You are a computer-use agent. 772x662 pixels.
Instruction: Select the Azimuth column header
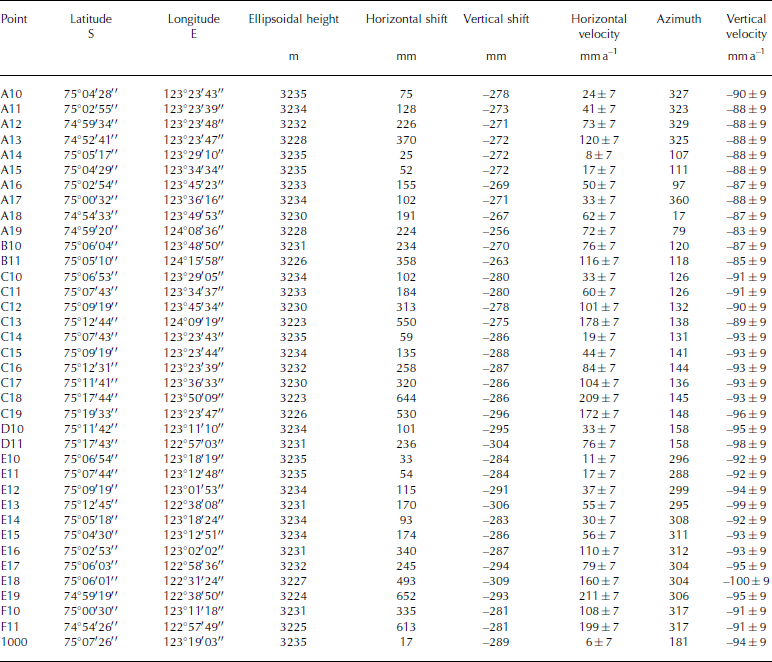pyautogui.click(x=679, y=19)
